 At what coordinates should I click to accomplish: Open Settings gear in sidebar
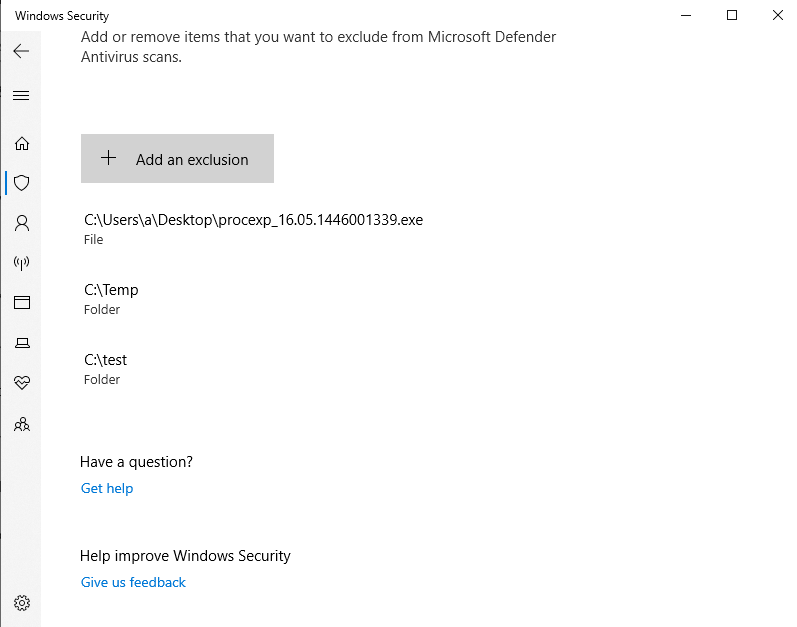coord(21,603)
